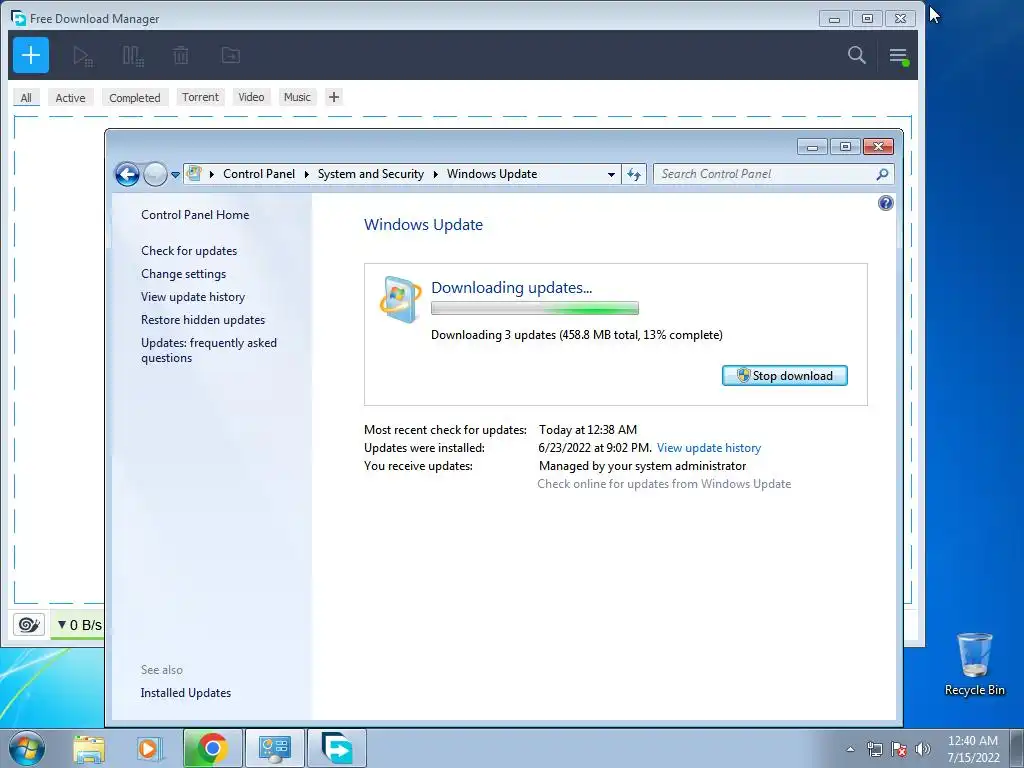Open Installed Updates link
Viewport: 1024px width, 768px height.
185,693
